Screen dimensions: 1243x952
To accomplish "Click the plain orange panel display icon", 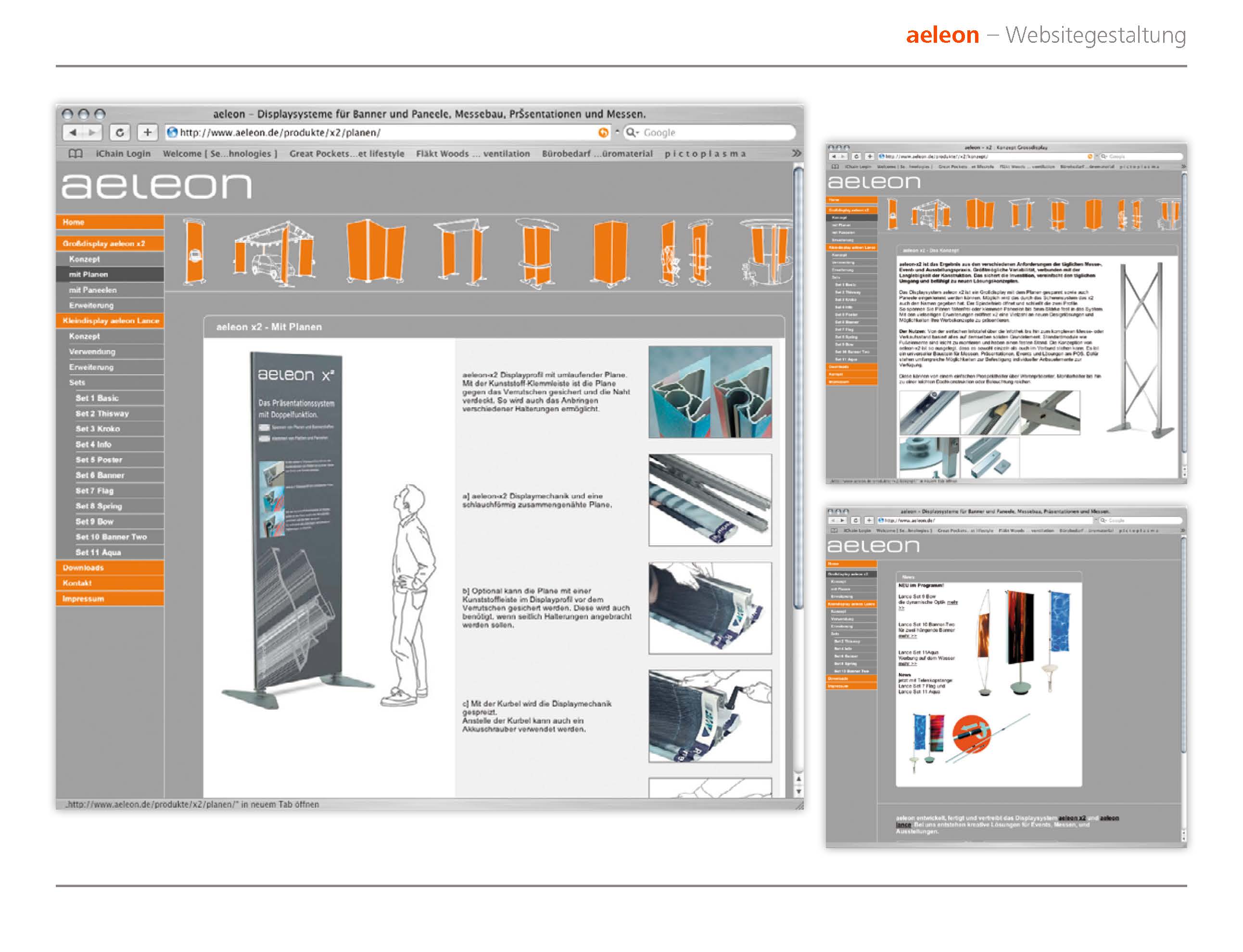I will (x=610, y=254).
